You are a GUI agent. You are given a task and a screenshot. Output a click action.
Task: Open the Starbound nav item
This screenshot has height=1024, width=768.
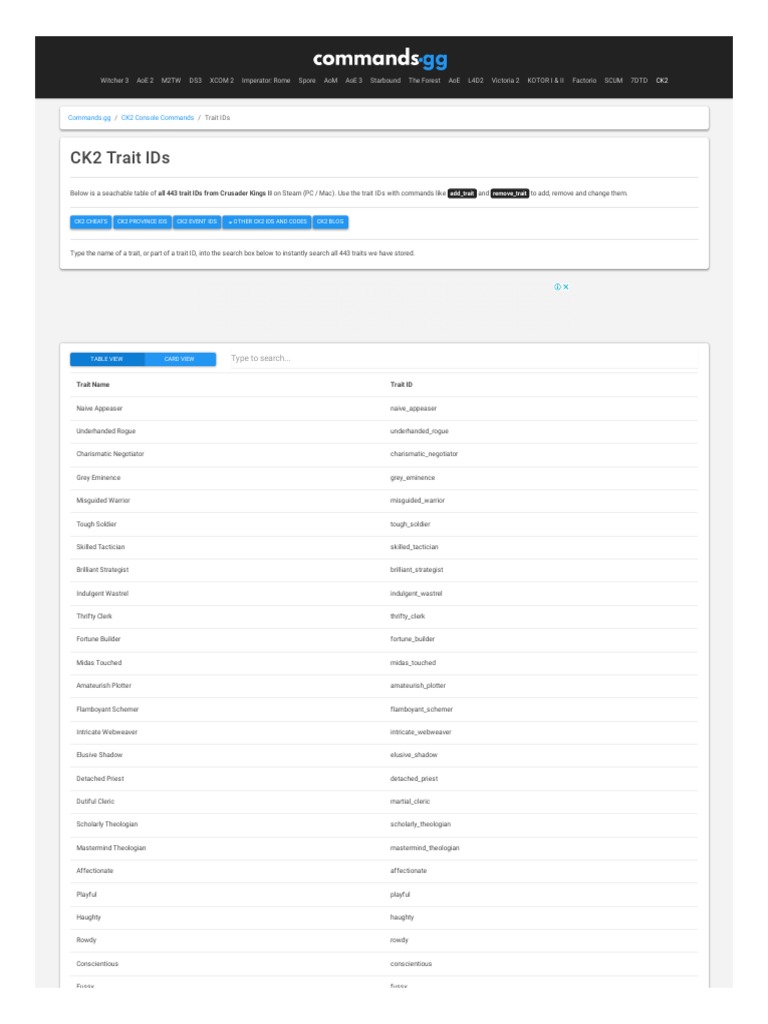(x=385, y=80)
